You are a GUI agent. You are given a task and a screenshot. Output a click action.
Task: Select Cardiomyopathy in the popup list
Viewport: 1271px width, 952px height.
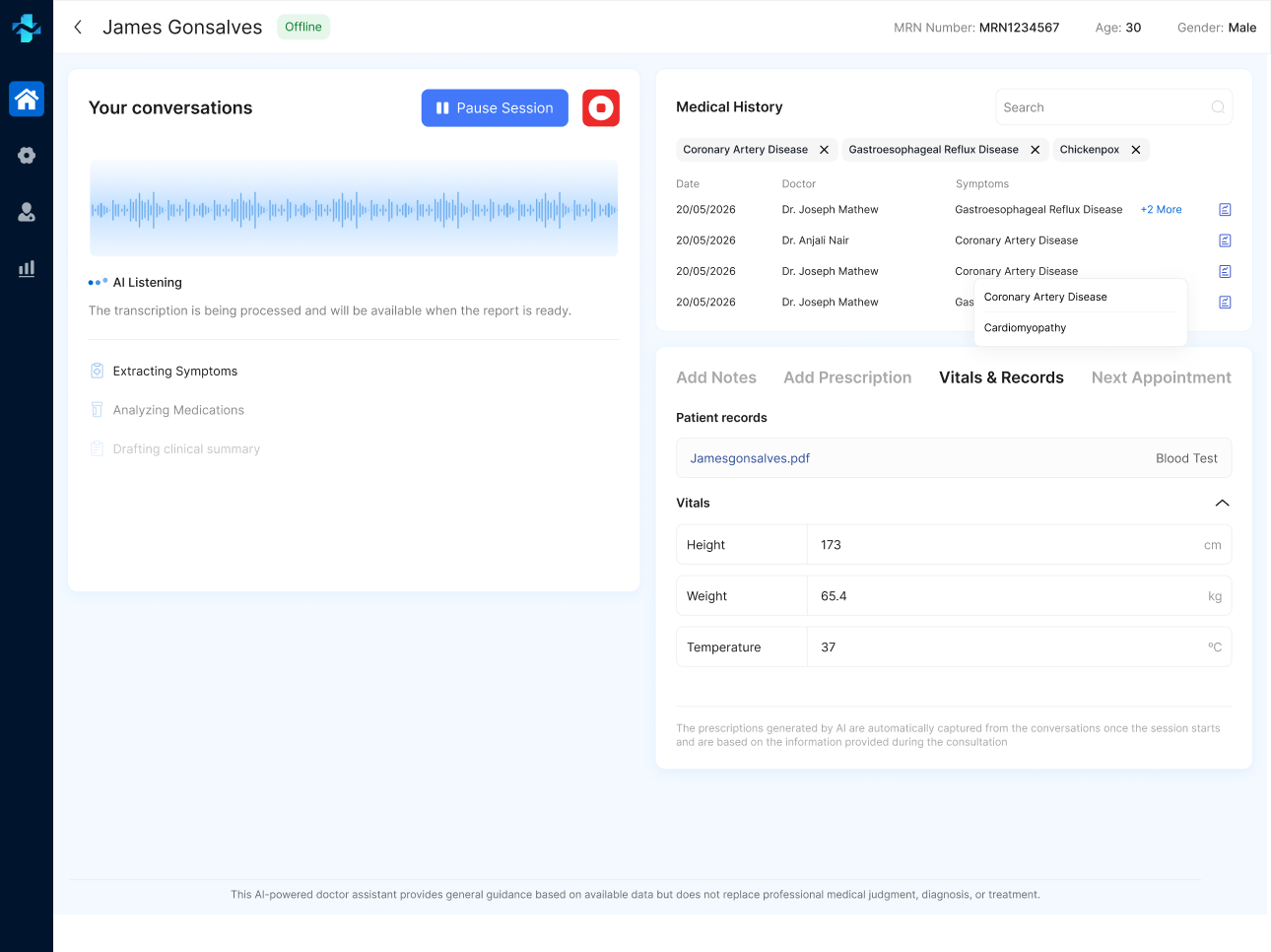[1025, 328]
